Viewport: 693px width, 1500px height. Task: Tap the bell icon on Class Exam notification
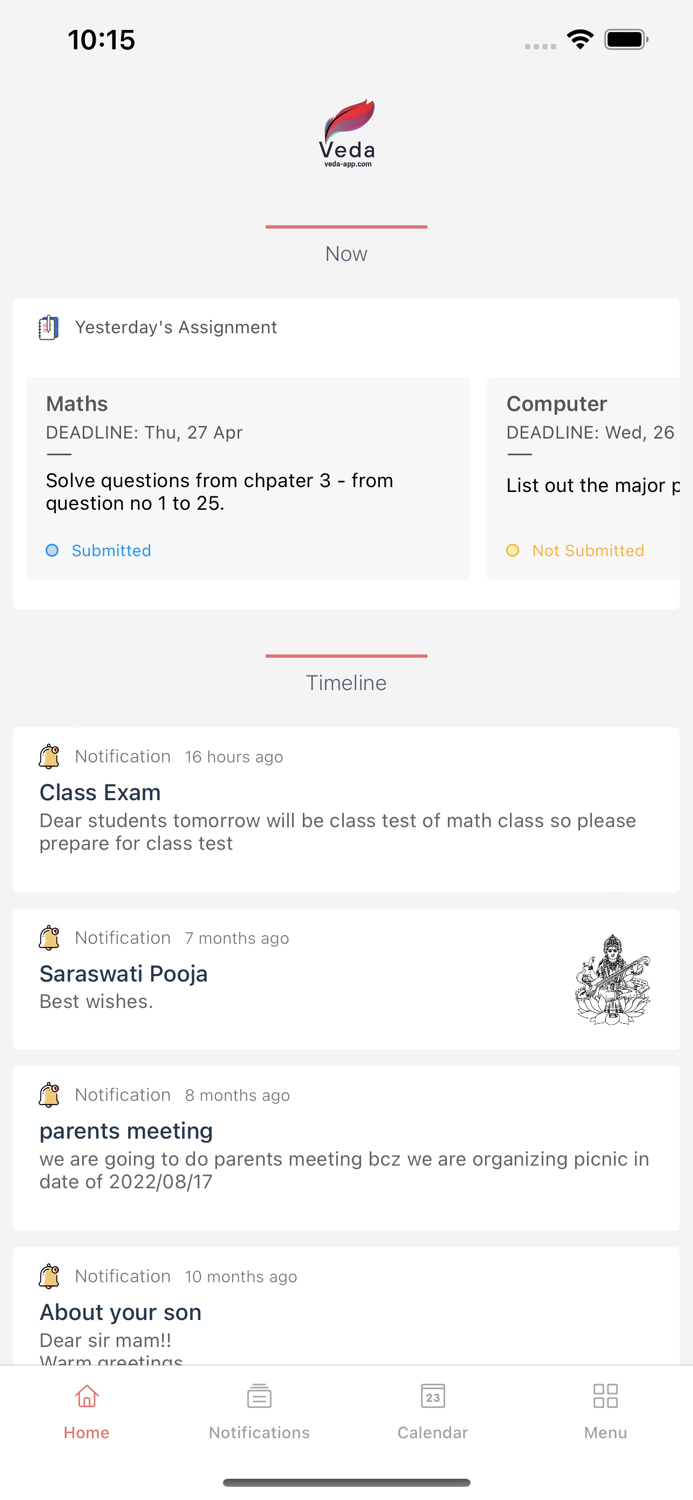49,757
